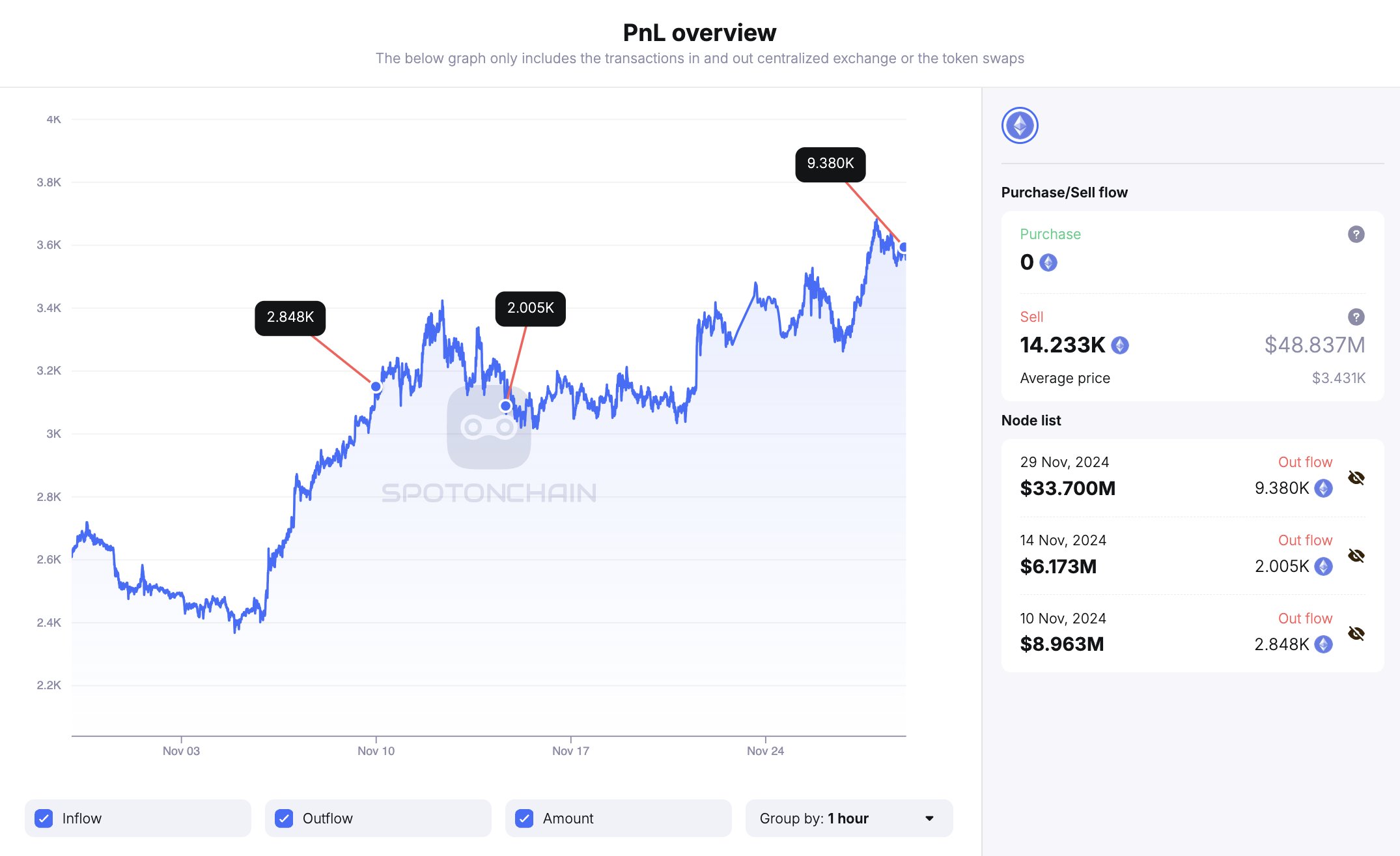Click the Purchase help question mark icon

coord(1356,235)
